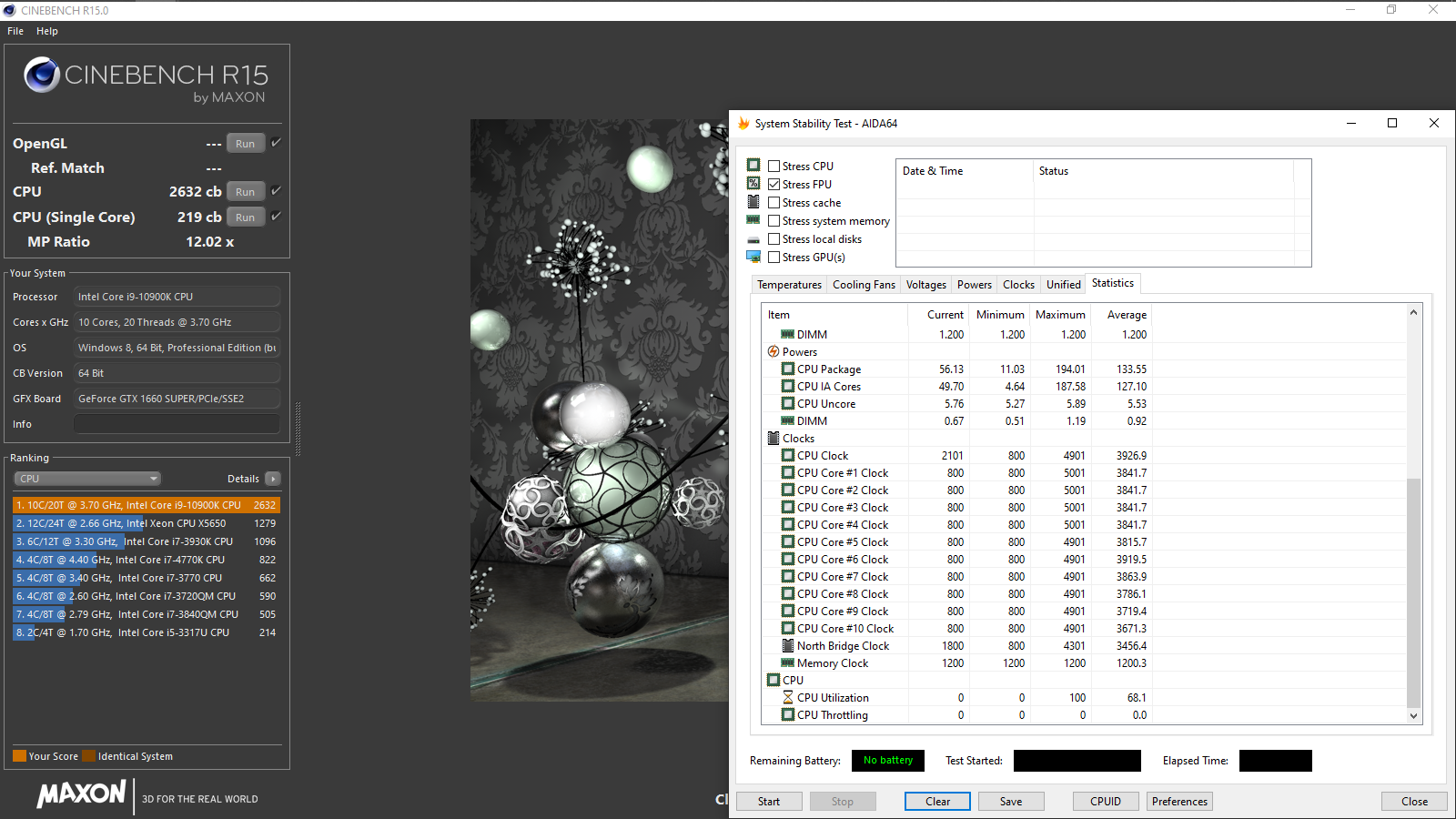Open ranking Details arrow button

272,479
